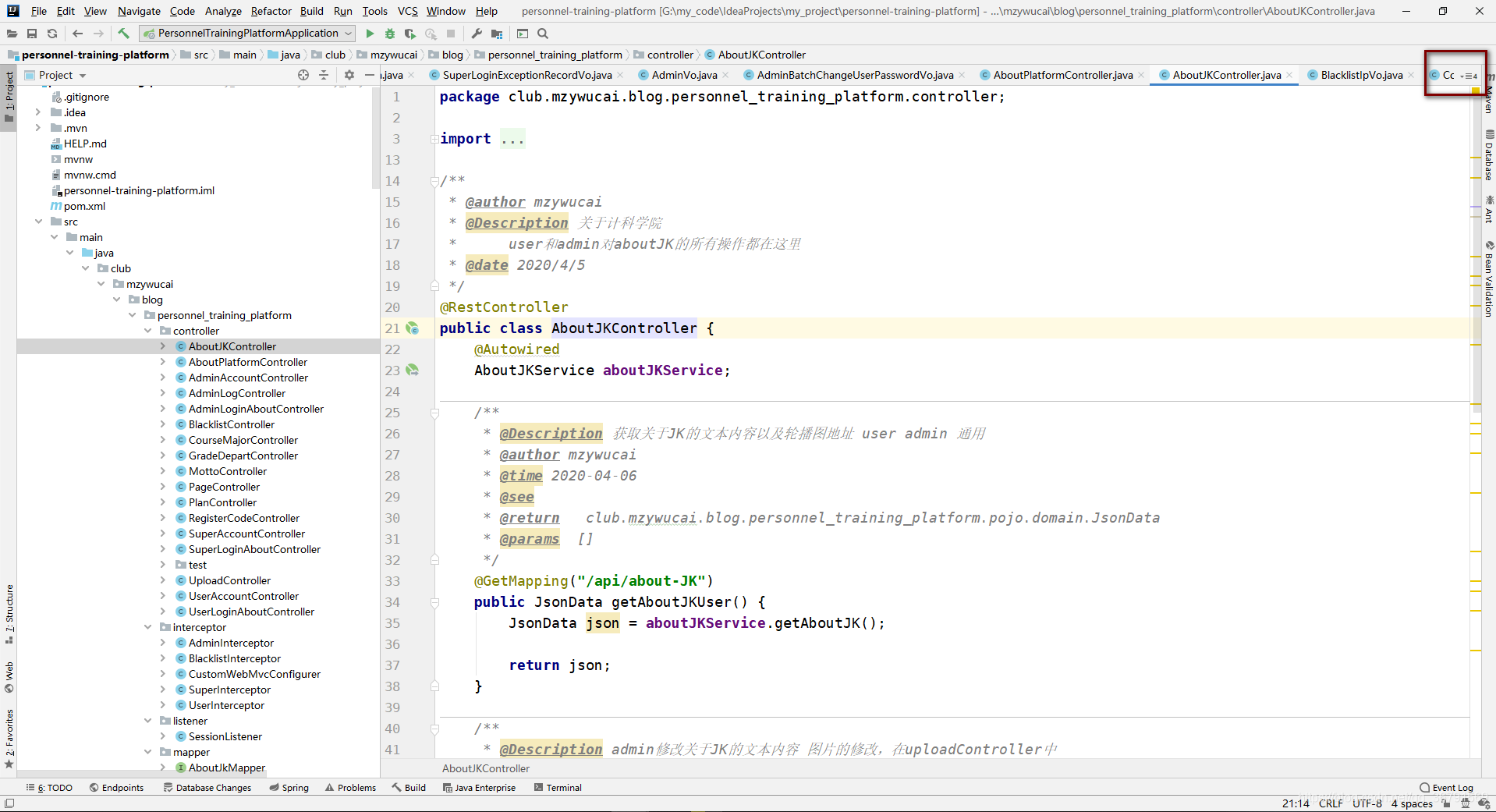The image size is (1496, 812).
Task: Select pom.xml in project tree
Action: point(84,206)
